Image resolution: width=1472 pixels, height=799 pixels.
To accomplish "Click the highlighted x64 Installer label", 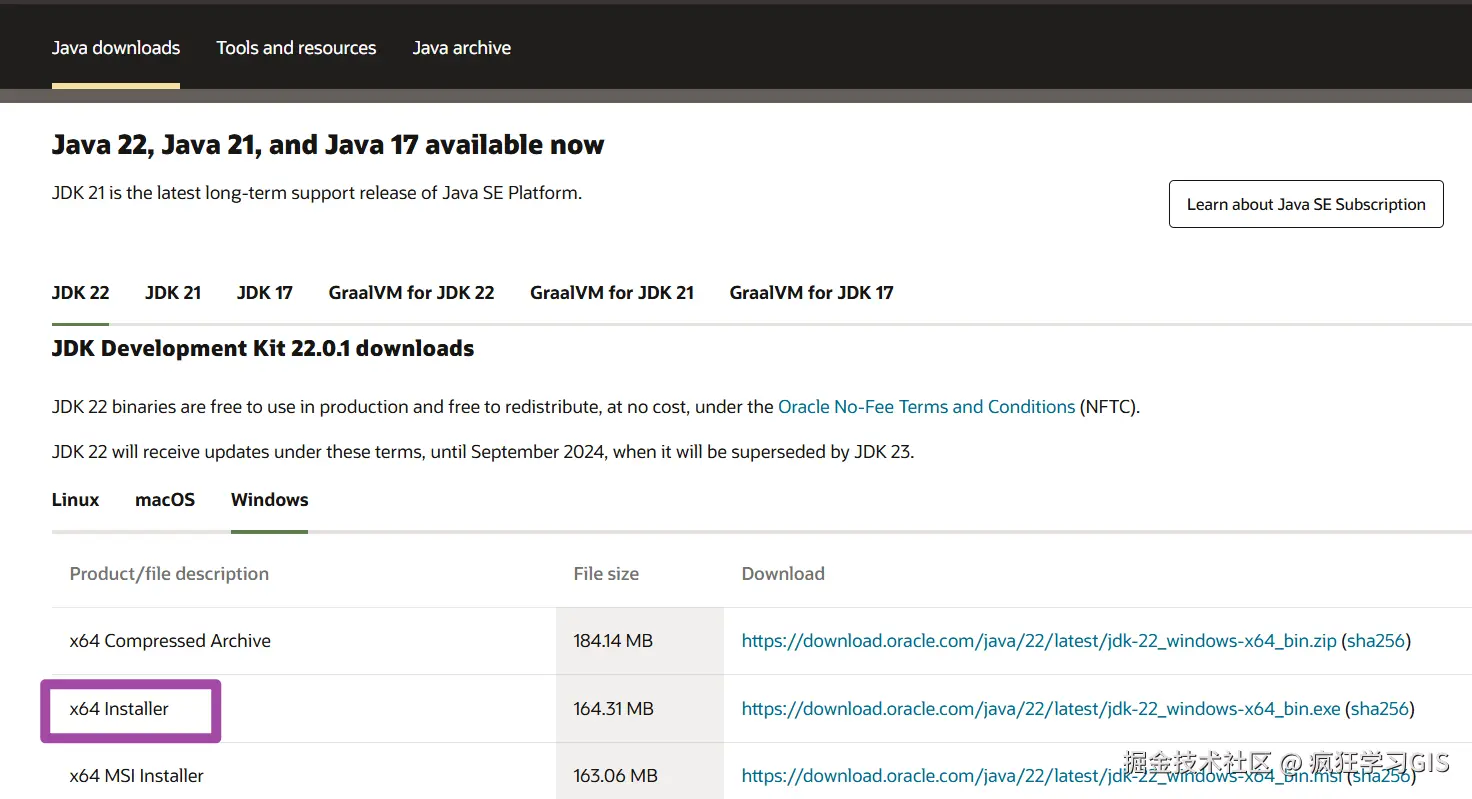I will coord(119,709).
